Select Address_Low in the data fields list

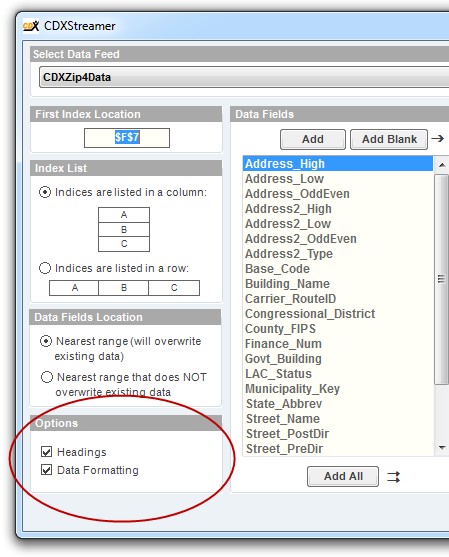pyautogui.click(x=338, y=179)
